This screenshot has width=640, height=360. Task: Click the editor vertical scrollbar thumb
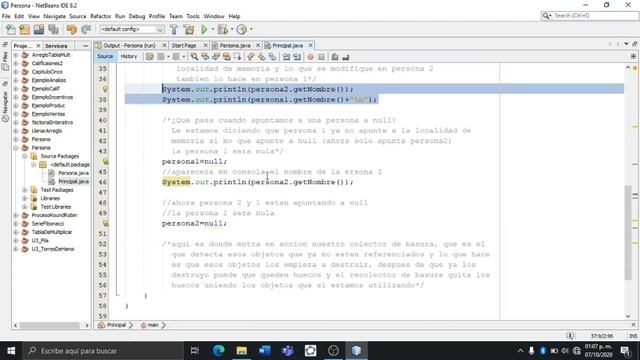[628, 232]
